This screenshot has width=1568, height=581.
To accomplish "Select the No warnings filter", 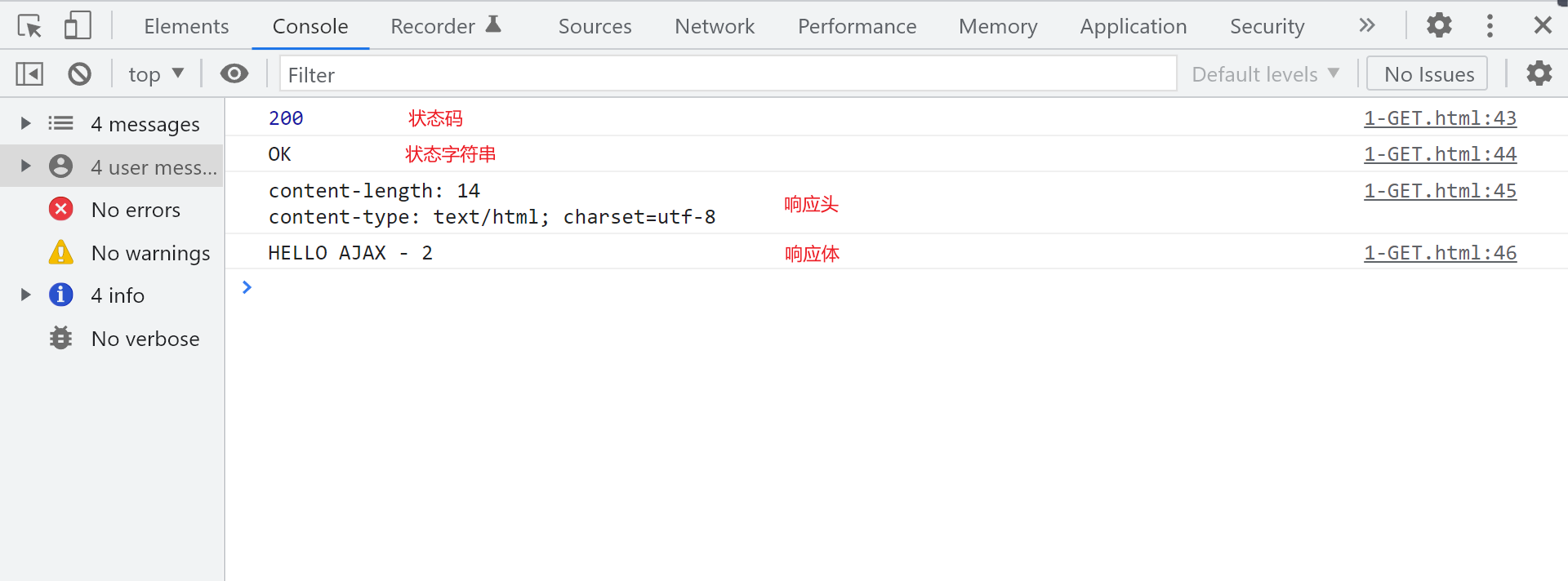I will coord(149,253).
